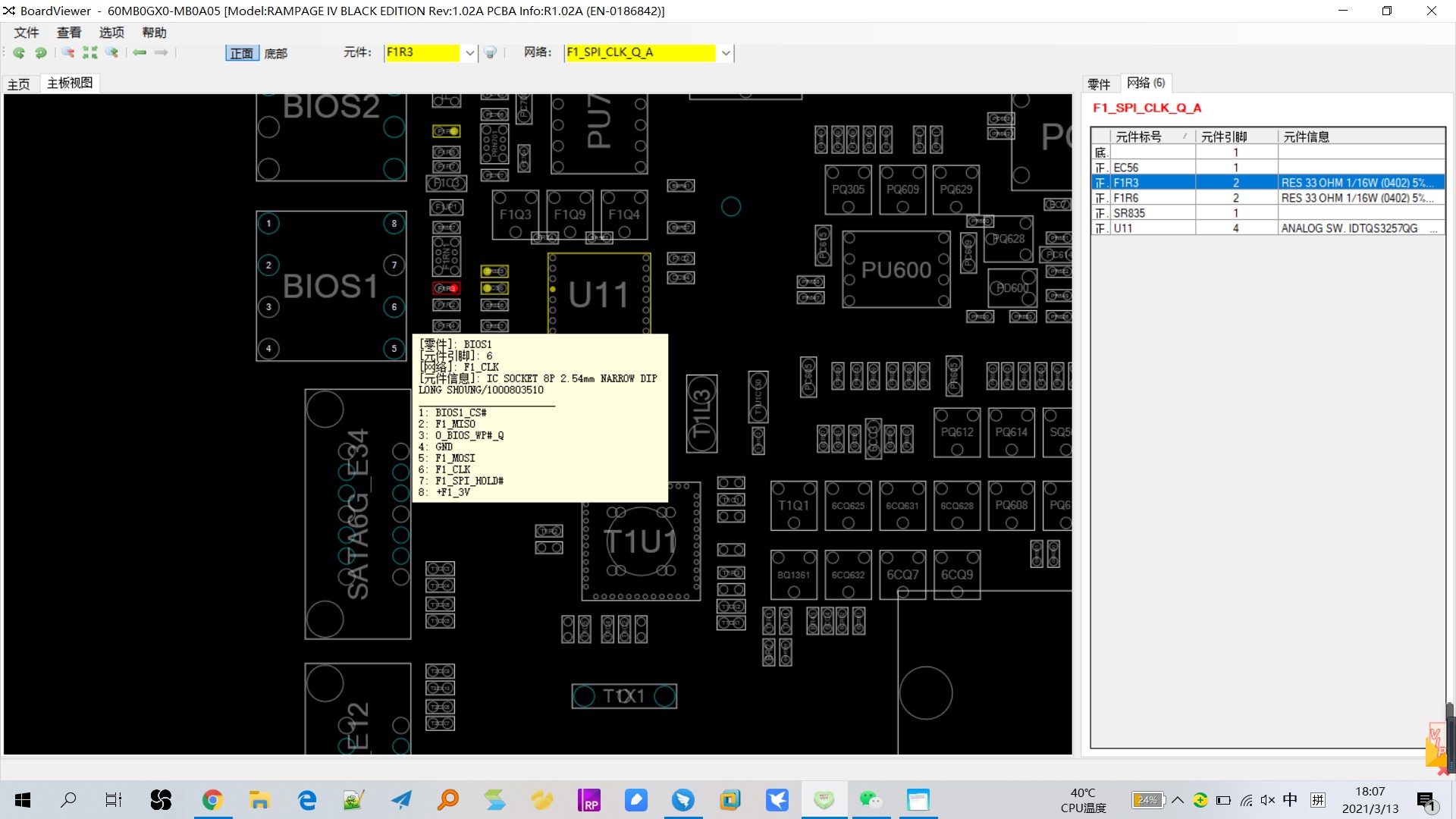This screenshot has width=1456, height=819.
Task: Open the 选项 menu
Action: click(111, 33)
